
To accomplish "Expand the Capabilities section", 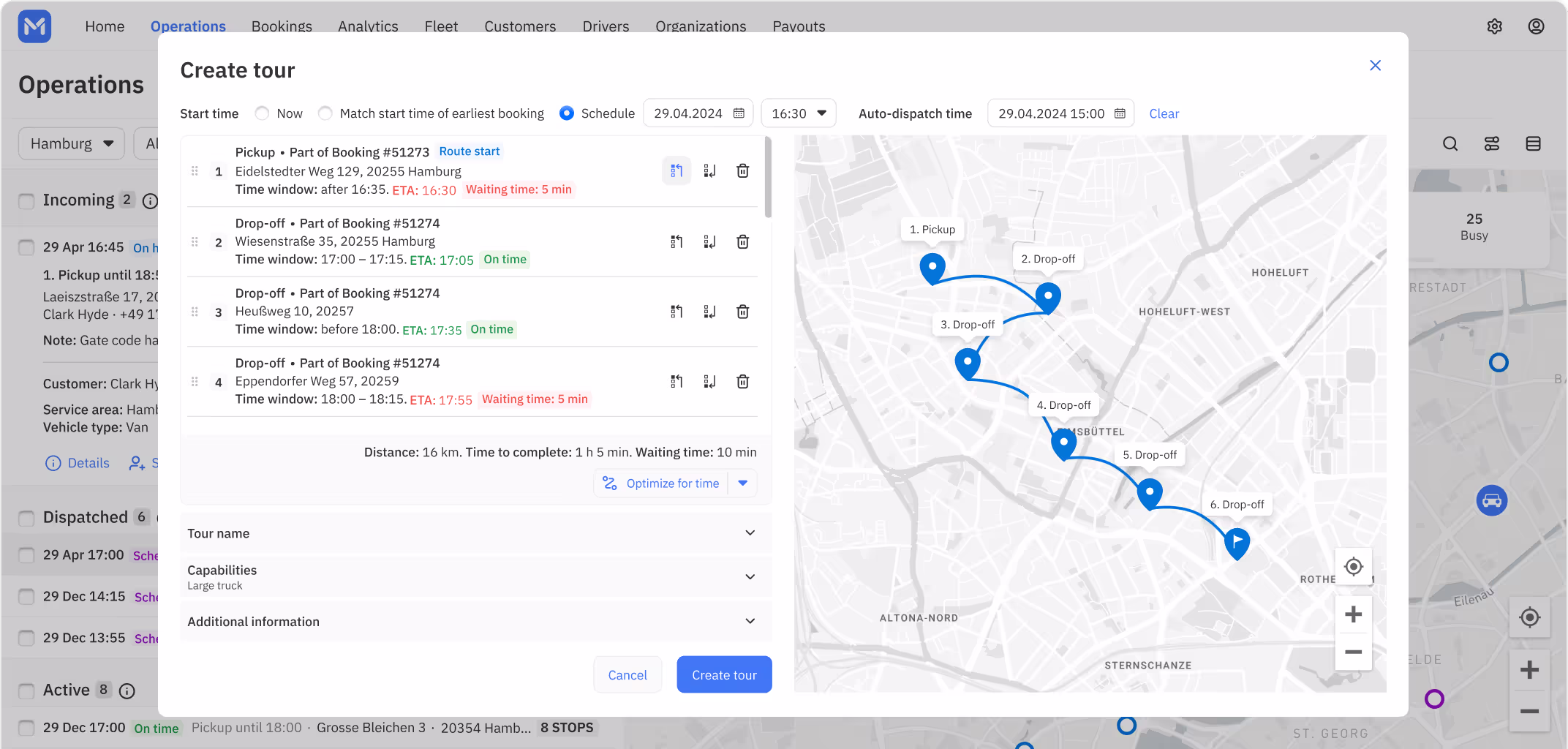I will click(475, 577).
